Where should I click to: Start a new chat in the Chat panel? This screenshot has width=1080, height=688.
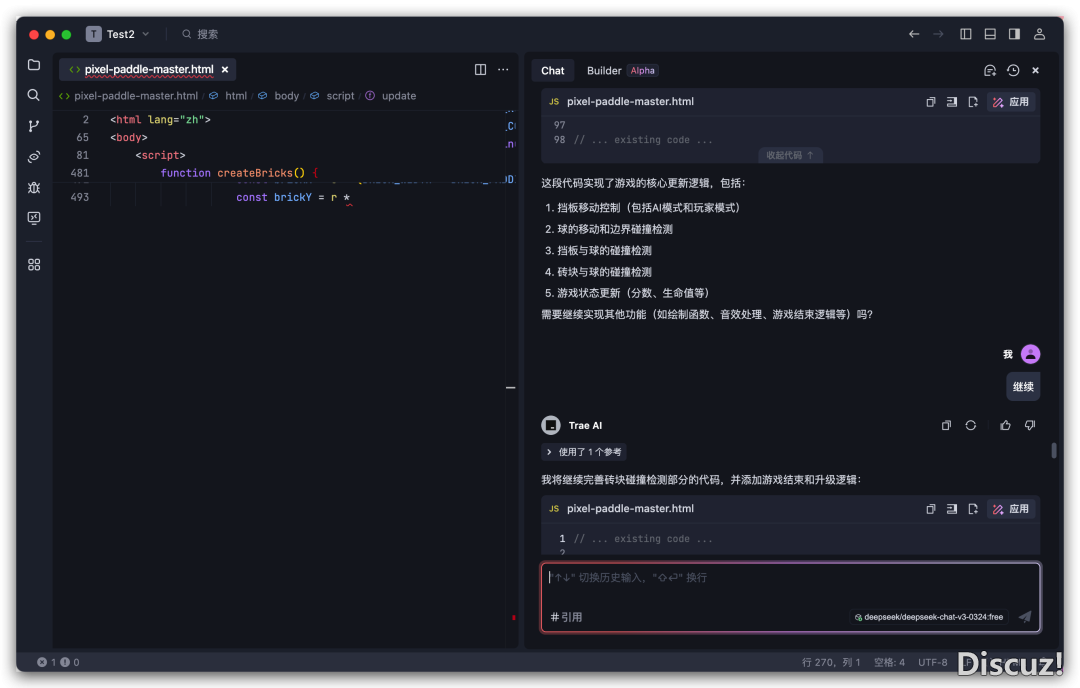pos(990,70)
